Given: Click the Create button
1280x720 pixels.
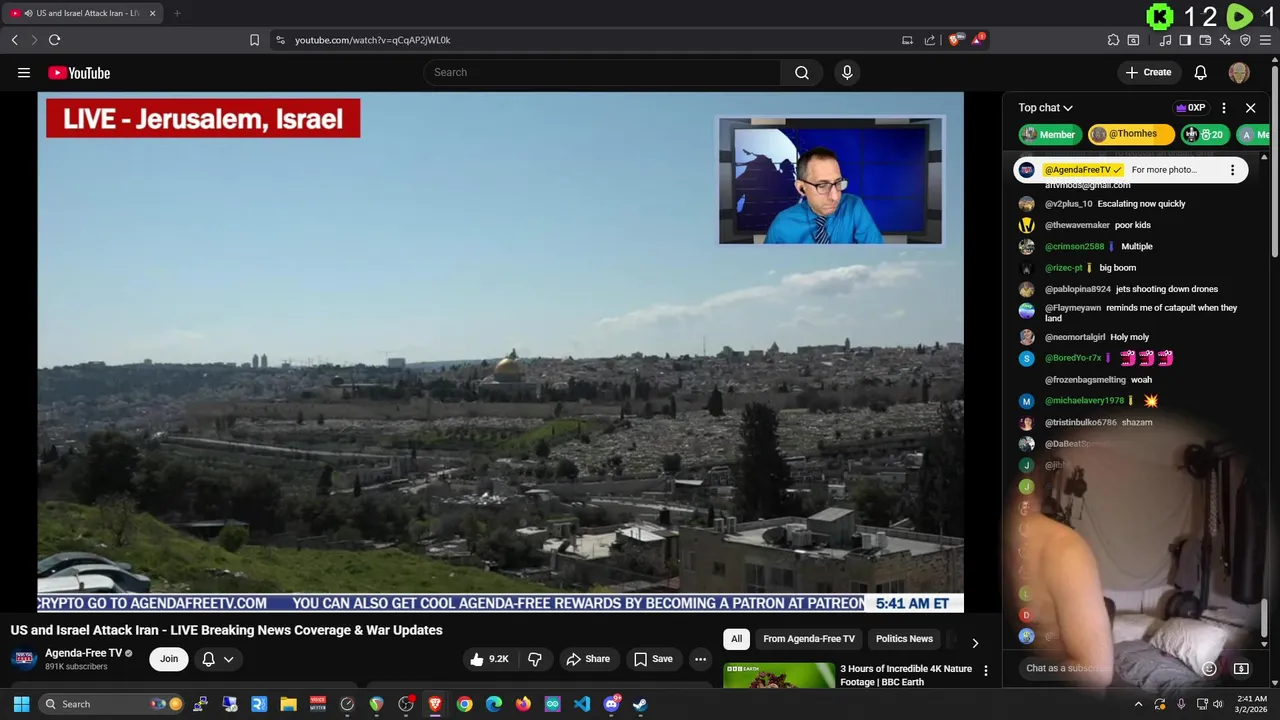Looking at the screenshot, I should pyautogui.click(x=1148, y=72).
